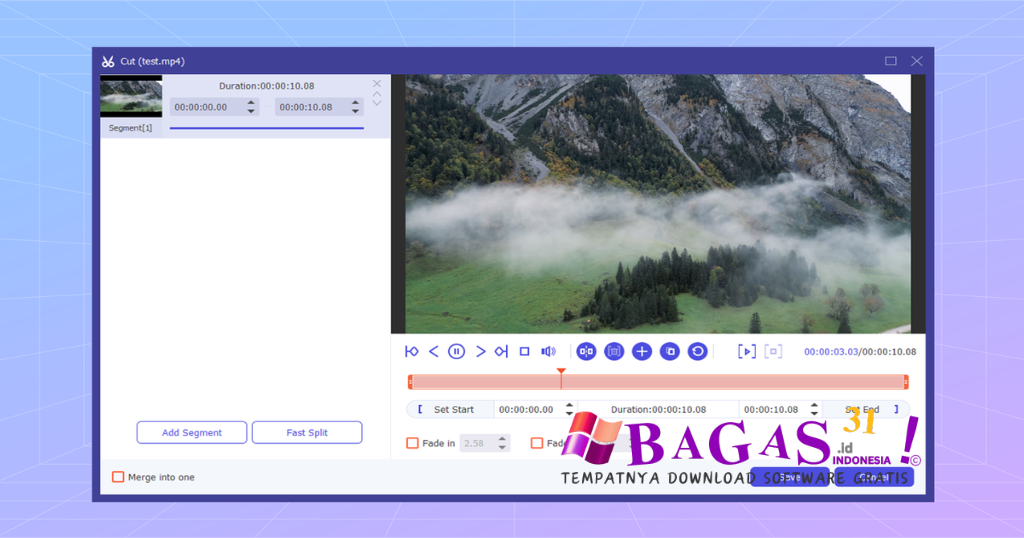Decrease segment list start time with down arrow

click(x=251, y=112)
